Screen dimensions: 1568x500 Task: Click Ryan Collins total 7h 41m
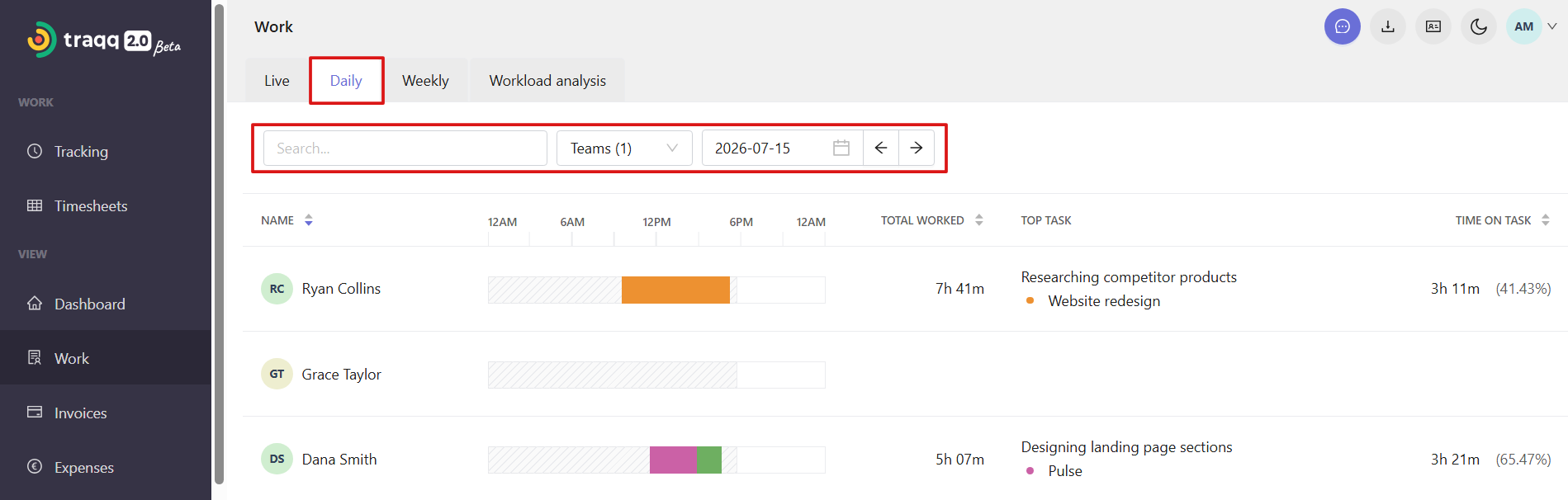tap(959, 289)
